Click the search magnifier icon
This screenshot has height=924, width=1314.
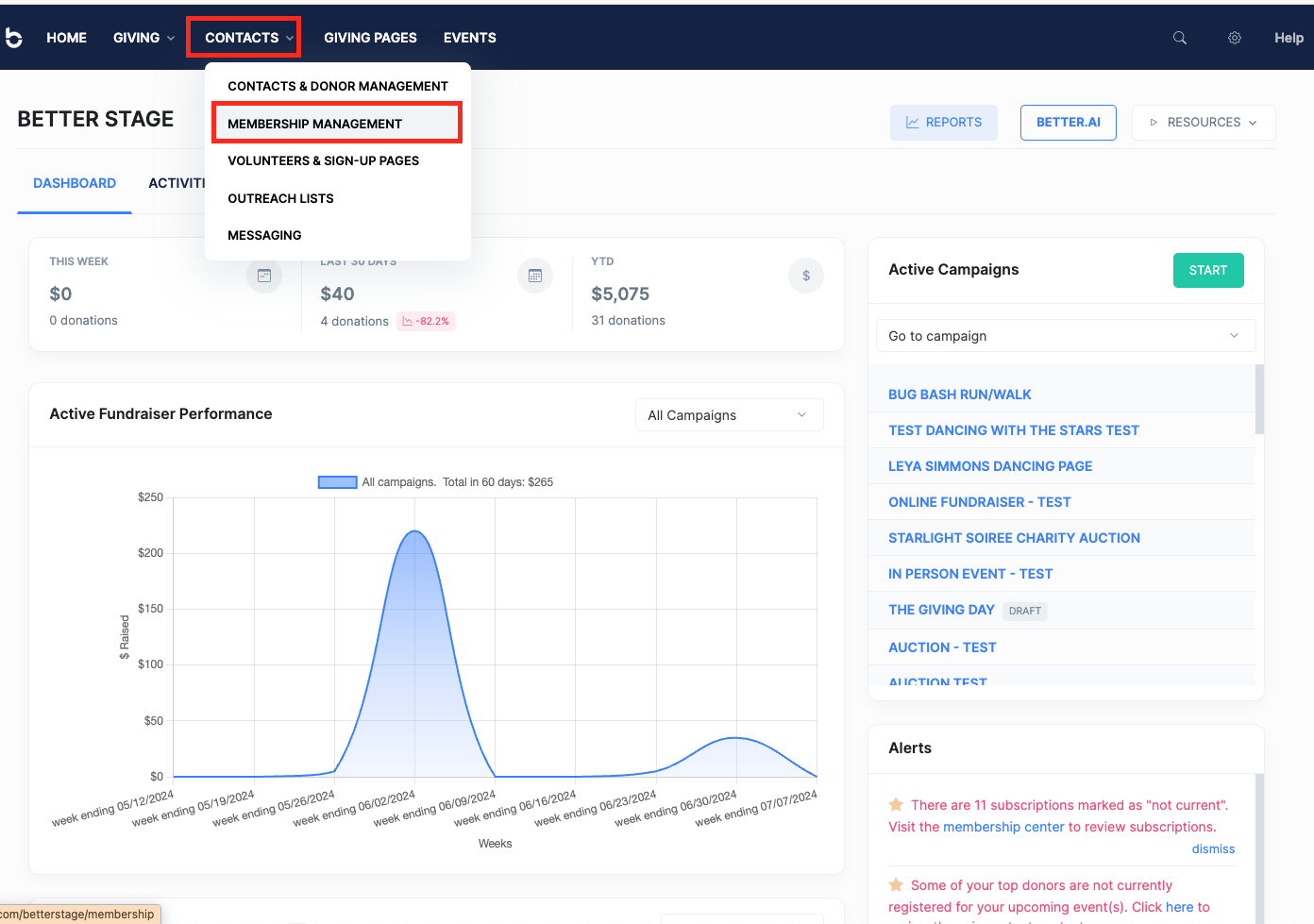1179,38
